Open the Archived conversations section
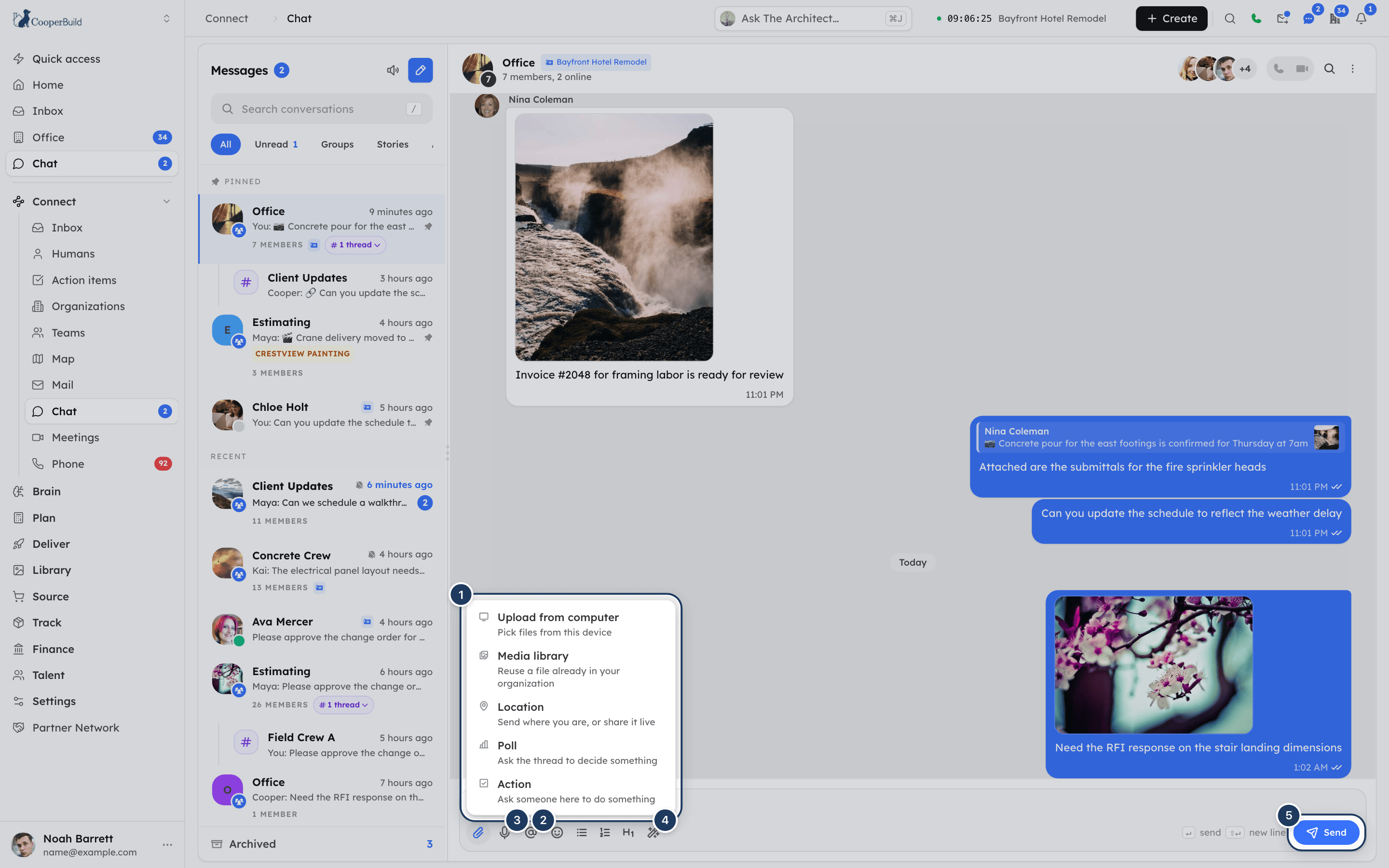This screenshot has height=868, width=1389. tap(322, 844)
